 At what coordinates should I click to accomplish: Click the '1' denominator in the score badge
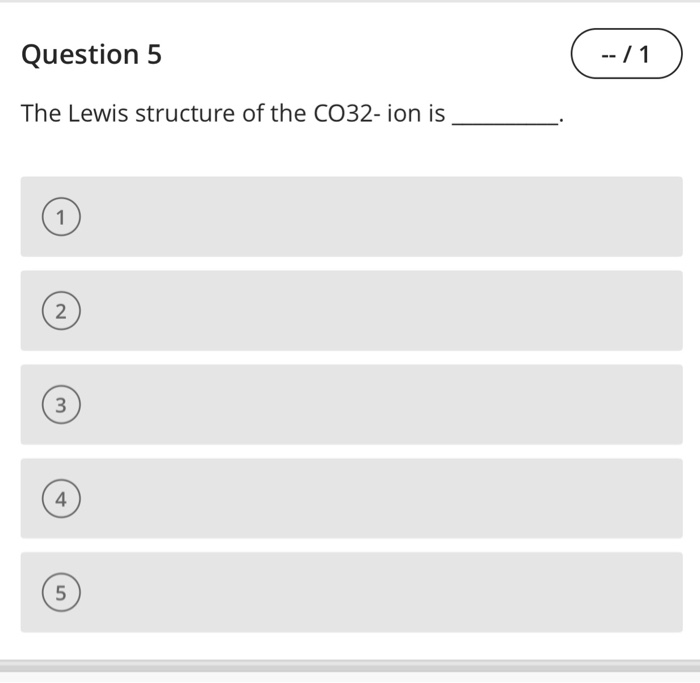tap(644, 54)
